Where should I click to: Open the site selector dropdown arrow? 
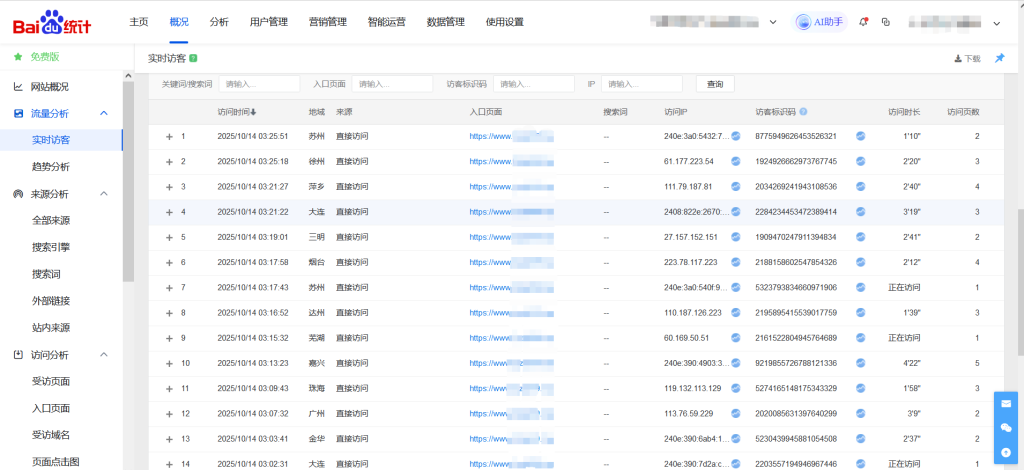tap(773, 22)
